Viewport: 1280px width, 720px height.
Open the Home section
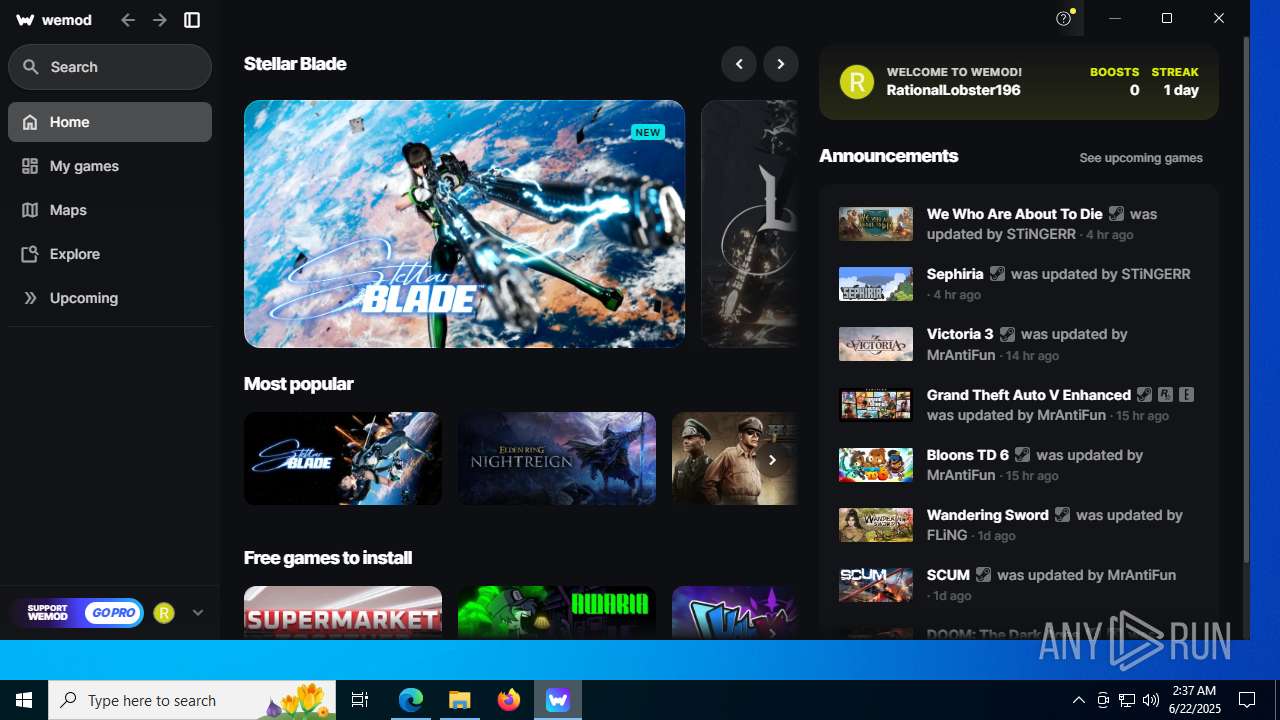tap(110, 122)
